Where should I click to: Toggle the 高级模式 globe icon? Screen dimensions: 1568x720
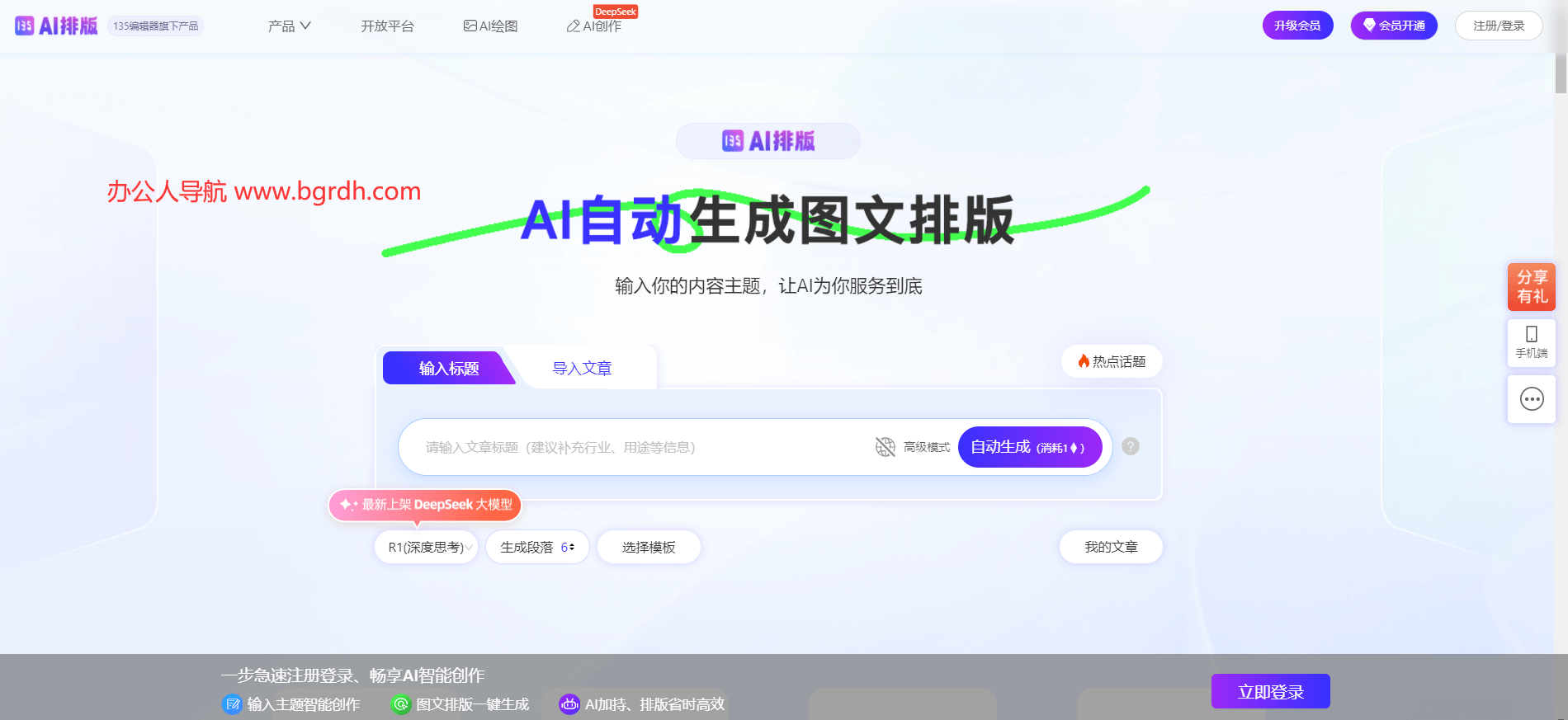(x=886, y=447)
